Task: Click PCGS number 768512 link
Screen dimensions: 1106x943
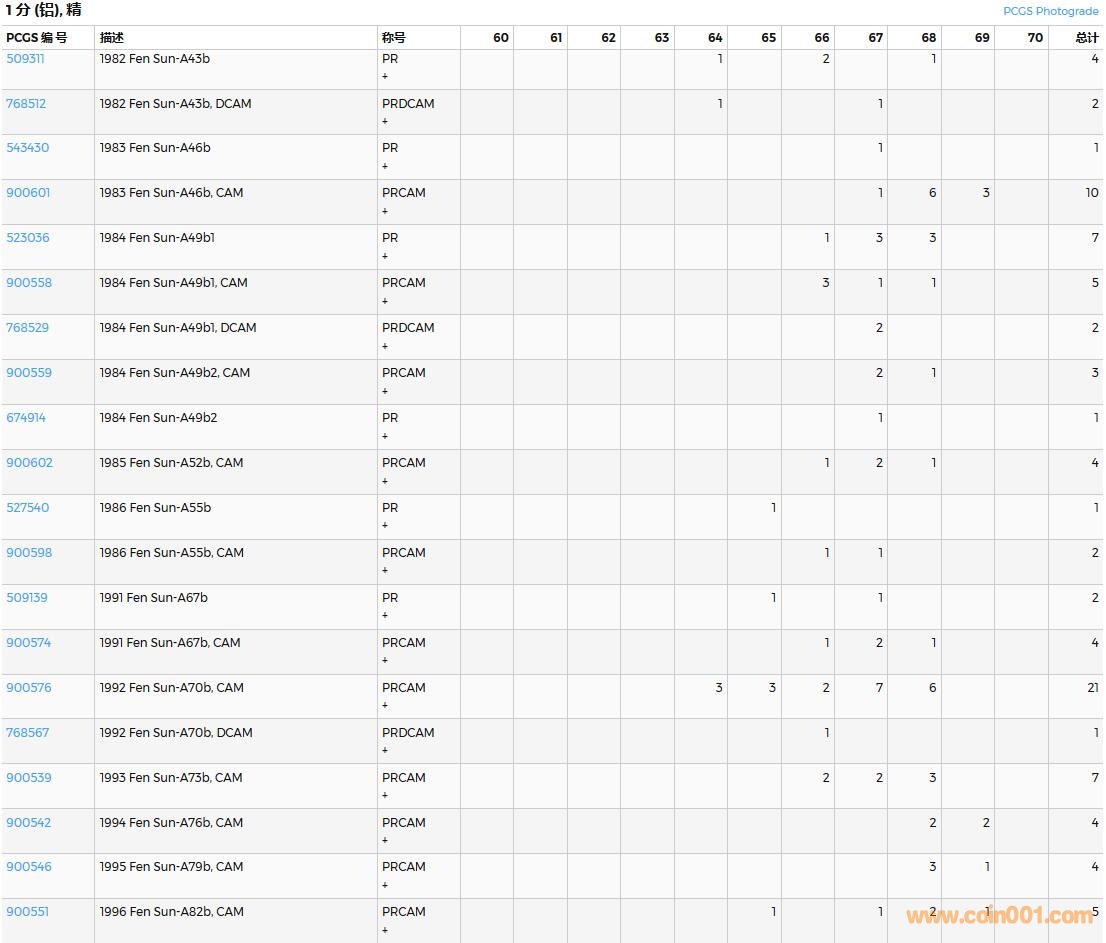Action: 26,103
